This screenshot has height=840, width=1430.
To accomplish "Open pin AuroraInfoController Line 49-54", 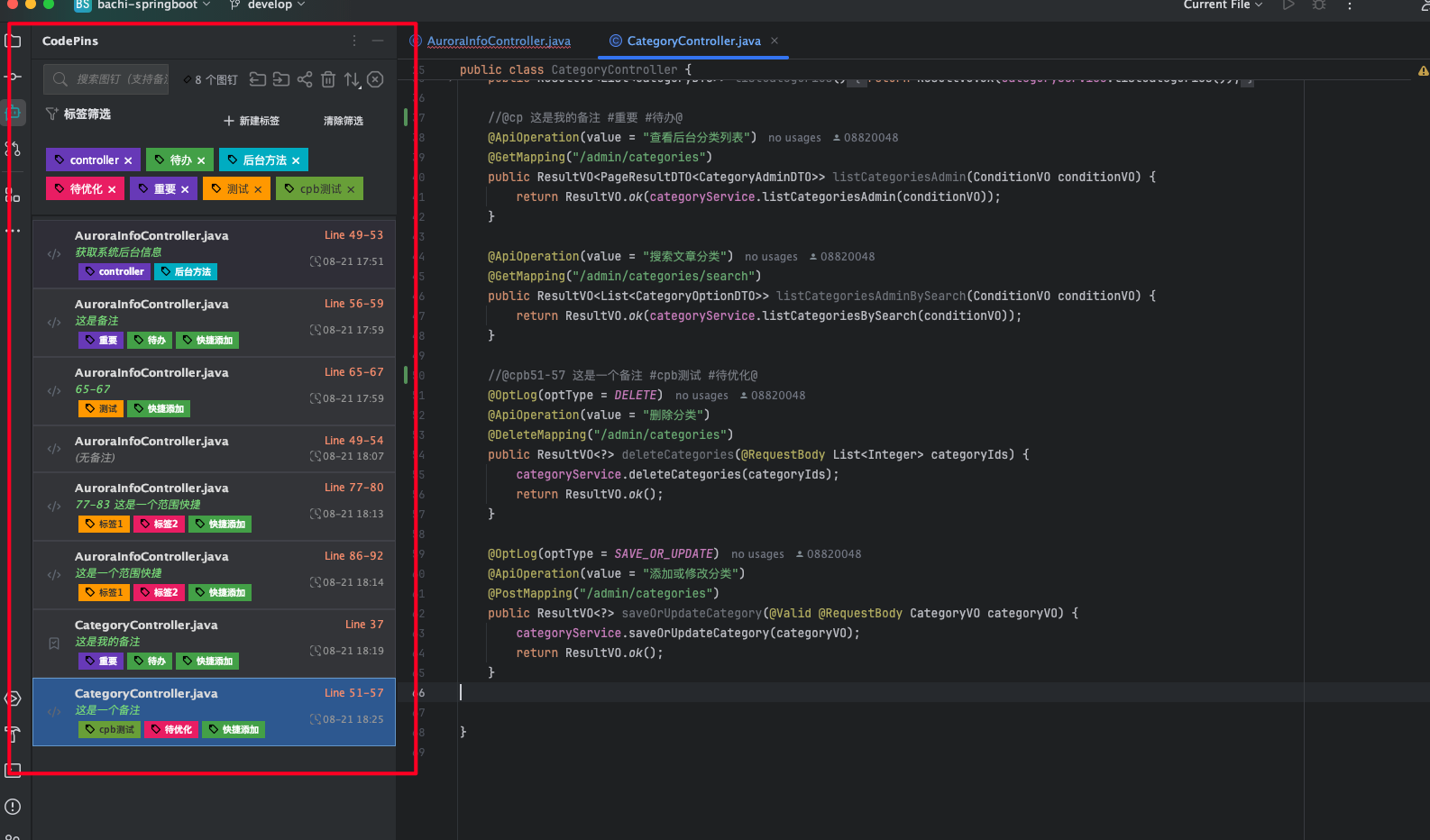I will pyautogui.click(x=214, y=448).
